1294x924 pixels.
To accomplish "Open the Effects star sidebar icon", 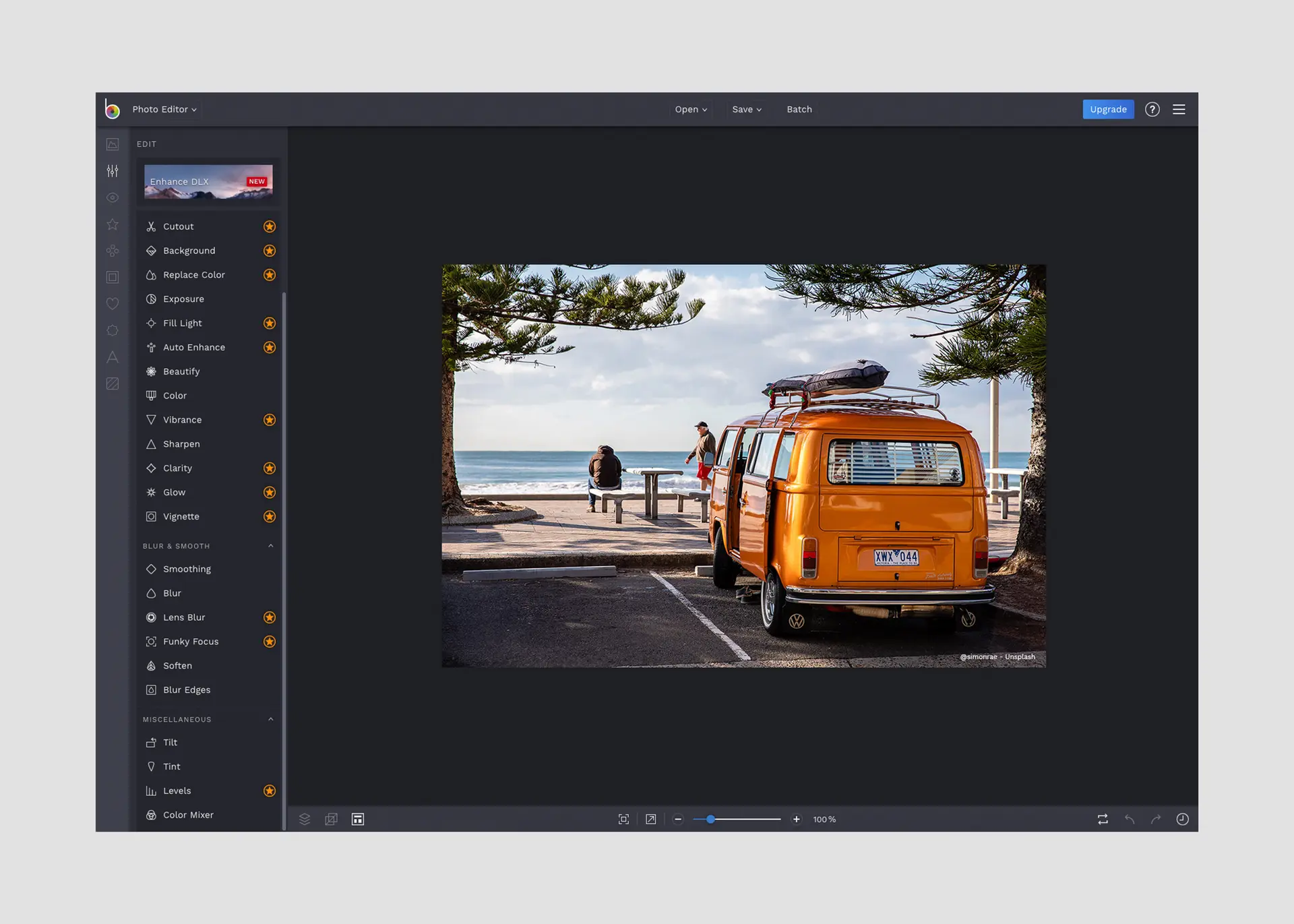I will click(113, 224).
